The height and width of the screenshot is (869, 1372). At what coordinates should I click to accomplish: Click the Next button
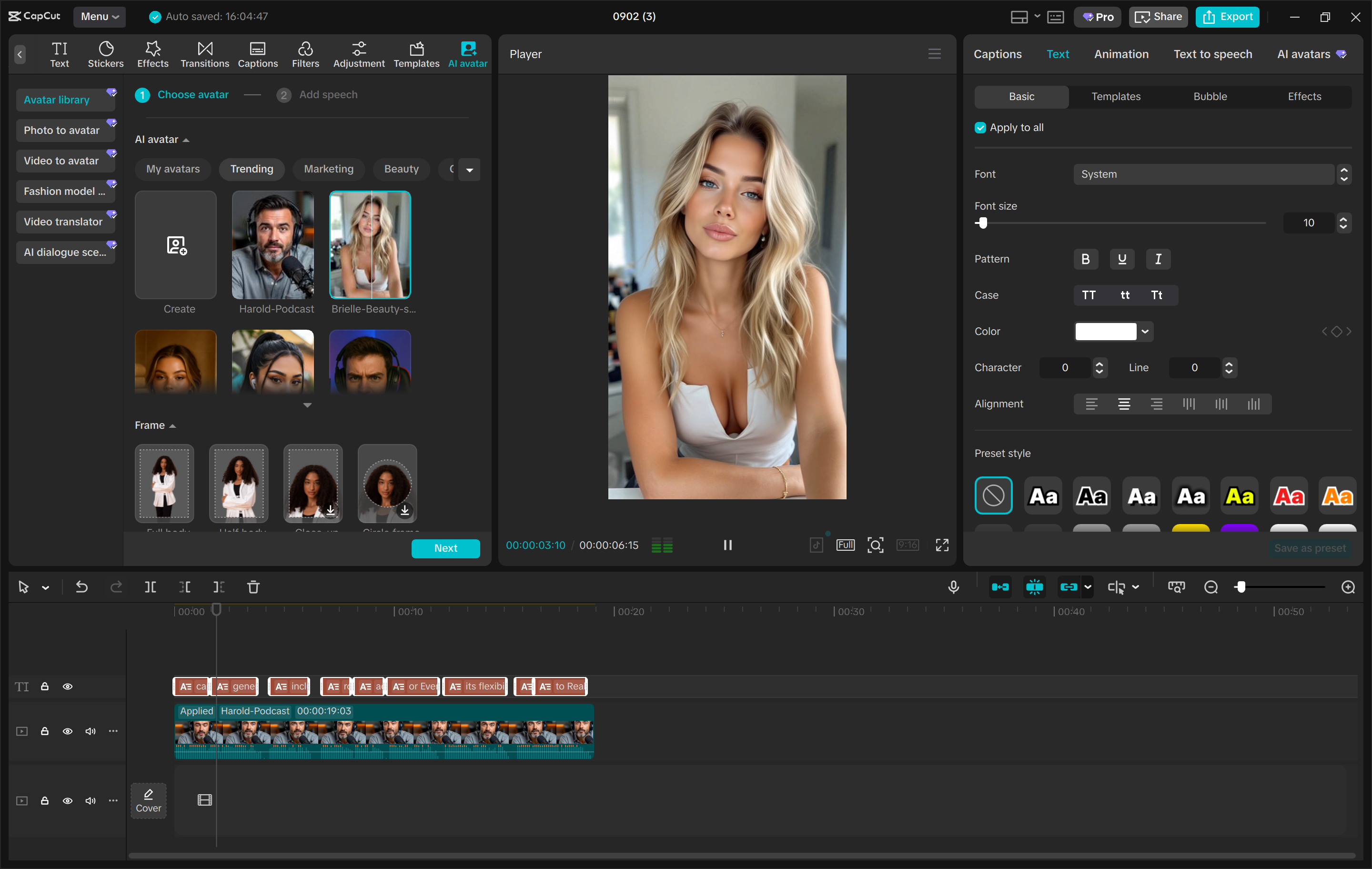[x=445, y=548]
